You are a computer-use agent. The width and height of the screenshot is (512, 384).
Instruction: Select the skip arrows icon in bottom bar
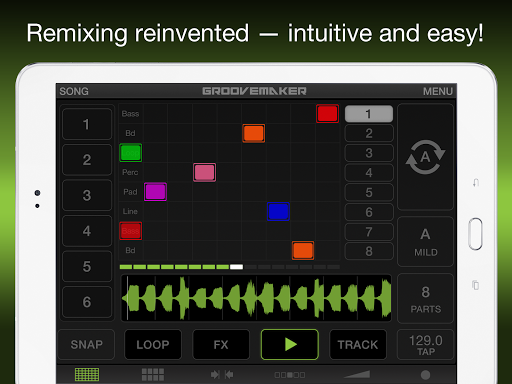tap(222, 375)
